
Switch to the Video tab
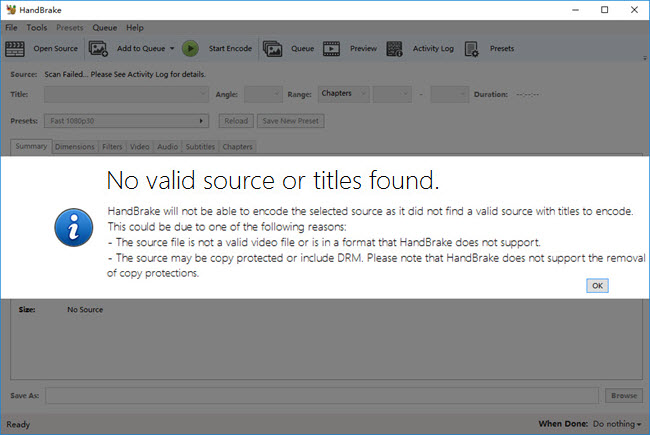tap(139, 147)
